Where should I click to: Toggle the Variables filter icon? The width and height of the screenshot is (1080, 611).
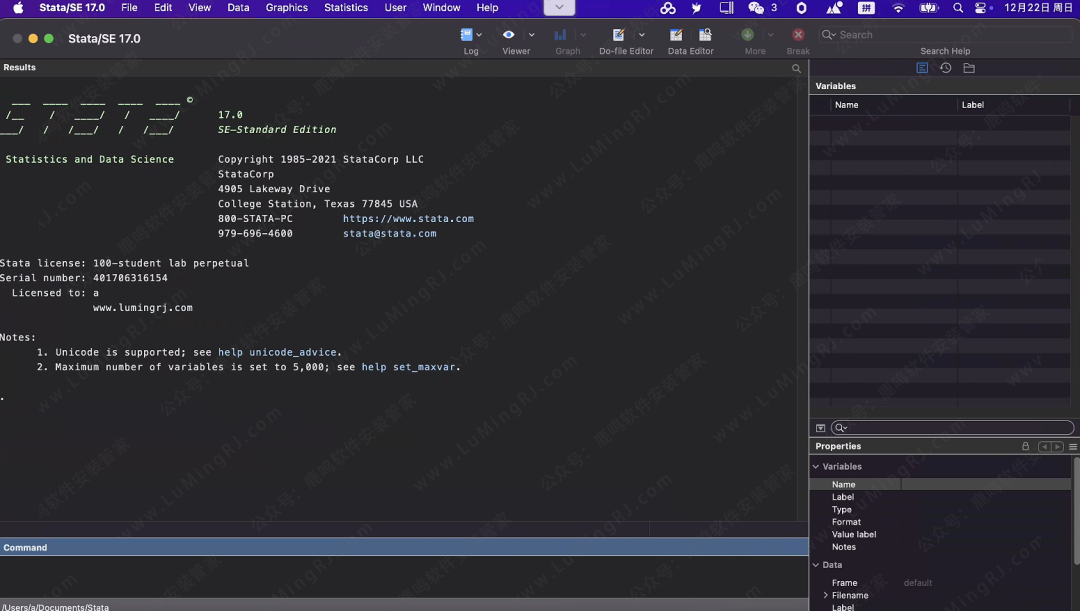821,428
